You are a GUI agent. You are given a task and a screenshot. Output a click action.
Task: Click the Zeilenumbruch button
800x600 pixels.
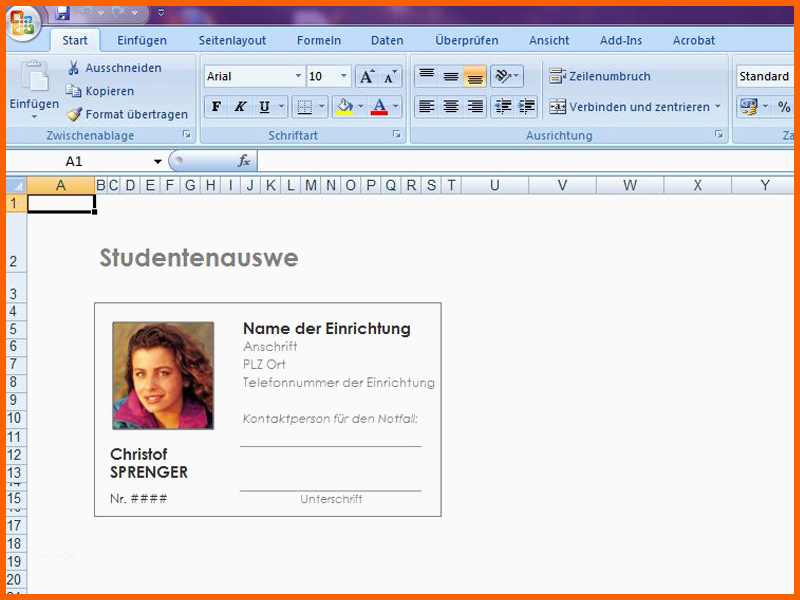point(600,76)
